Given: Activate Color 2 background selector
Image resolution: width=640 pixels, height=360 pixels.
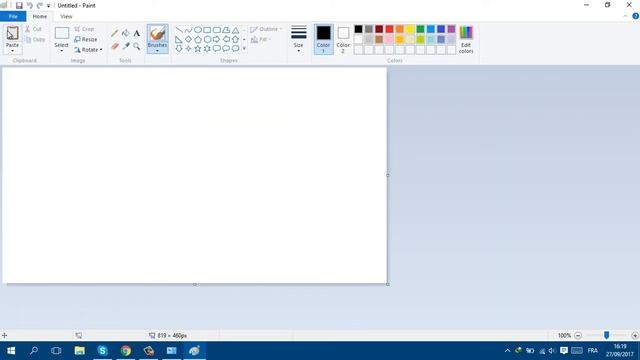Looking at the screenshot, I should 343,39.
